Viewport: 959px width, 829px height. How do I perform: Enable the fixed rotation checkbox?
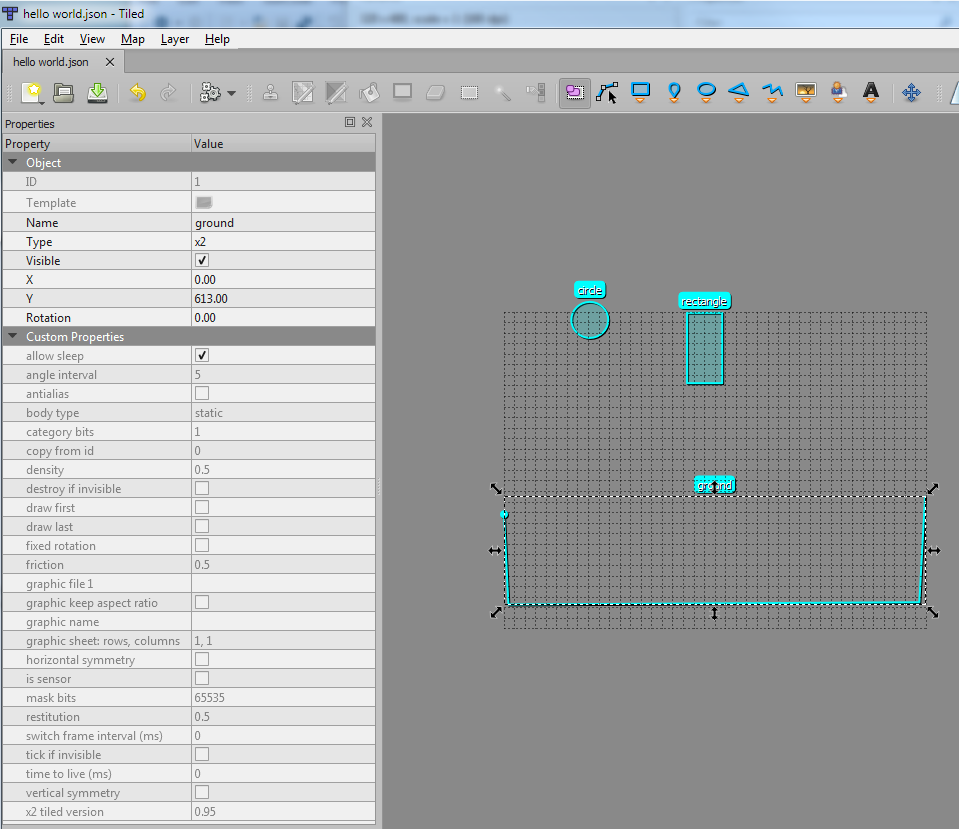click(x=202, y=545)
